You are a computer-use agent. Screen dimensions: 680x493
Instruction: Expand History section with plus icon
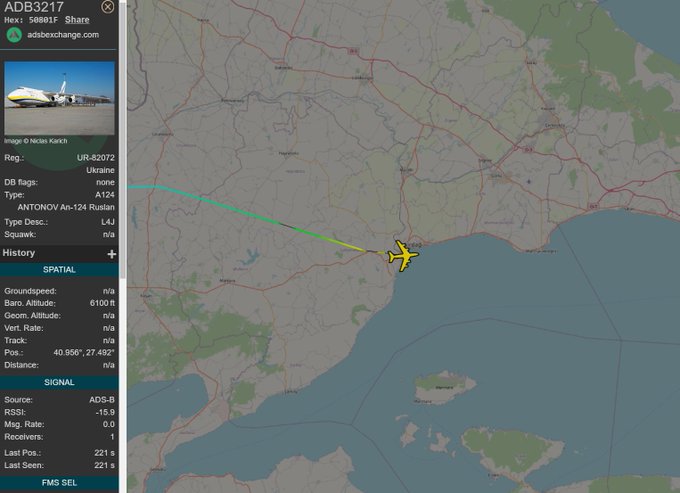click(x=111, y=254)
